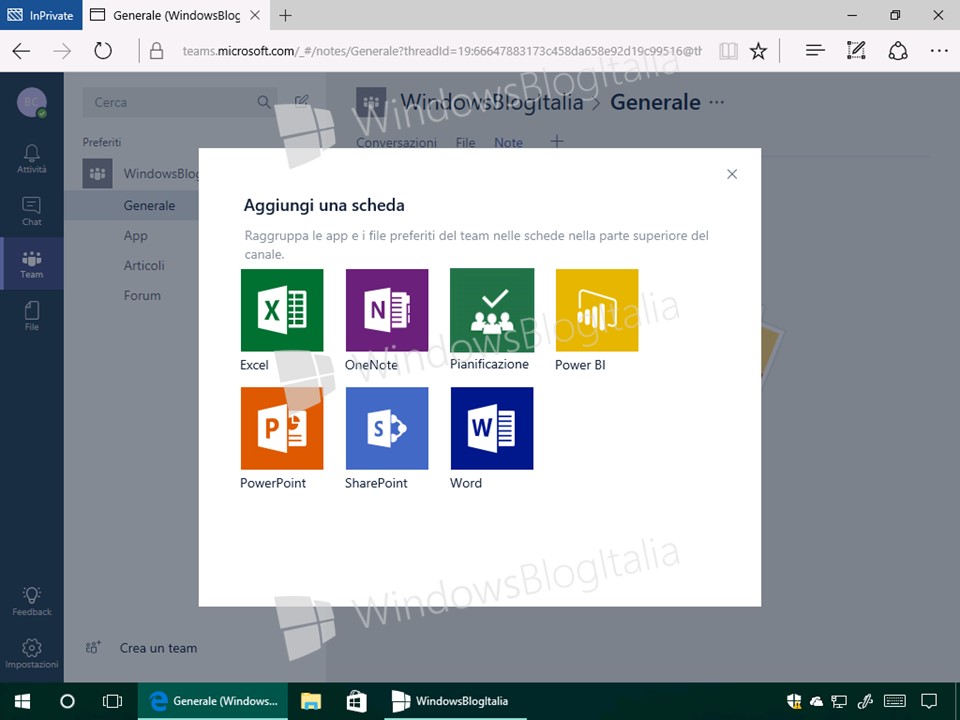Open the Edge share icon
960x720 pixels.
pos(898,51)
